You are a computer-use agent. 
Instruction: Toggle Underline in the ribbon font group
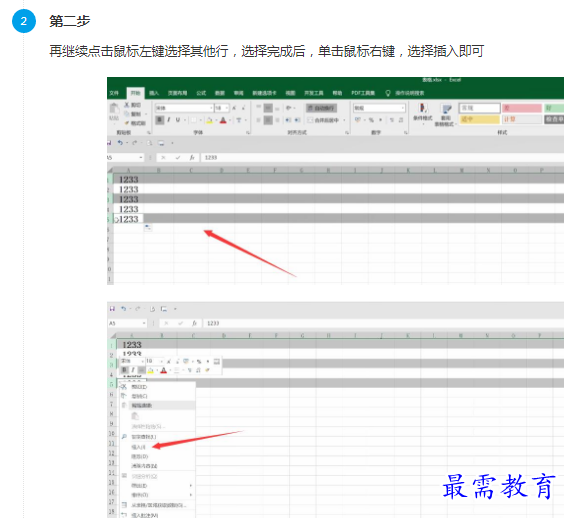click(178, 120)
